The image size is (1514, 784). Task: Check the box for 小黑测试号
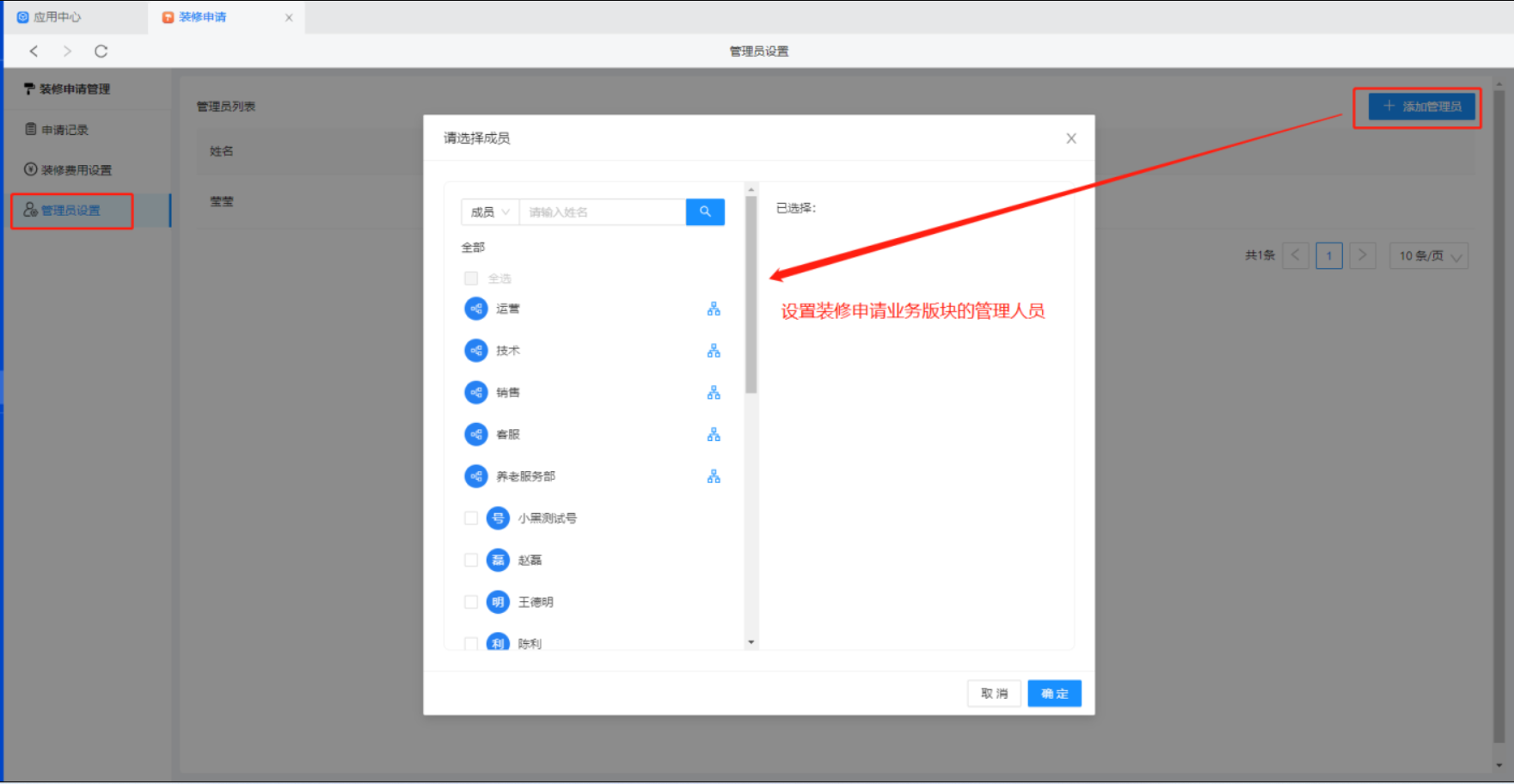[471, 518]
